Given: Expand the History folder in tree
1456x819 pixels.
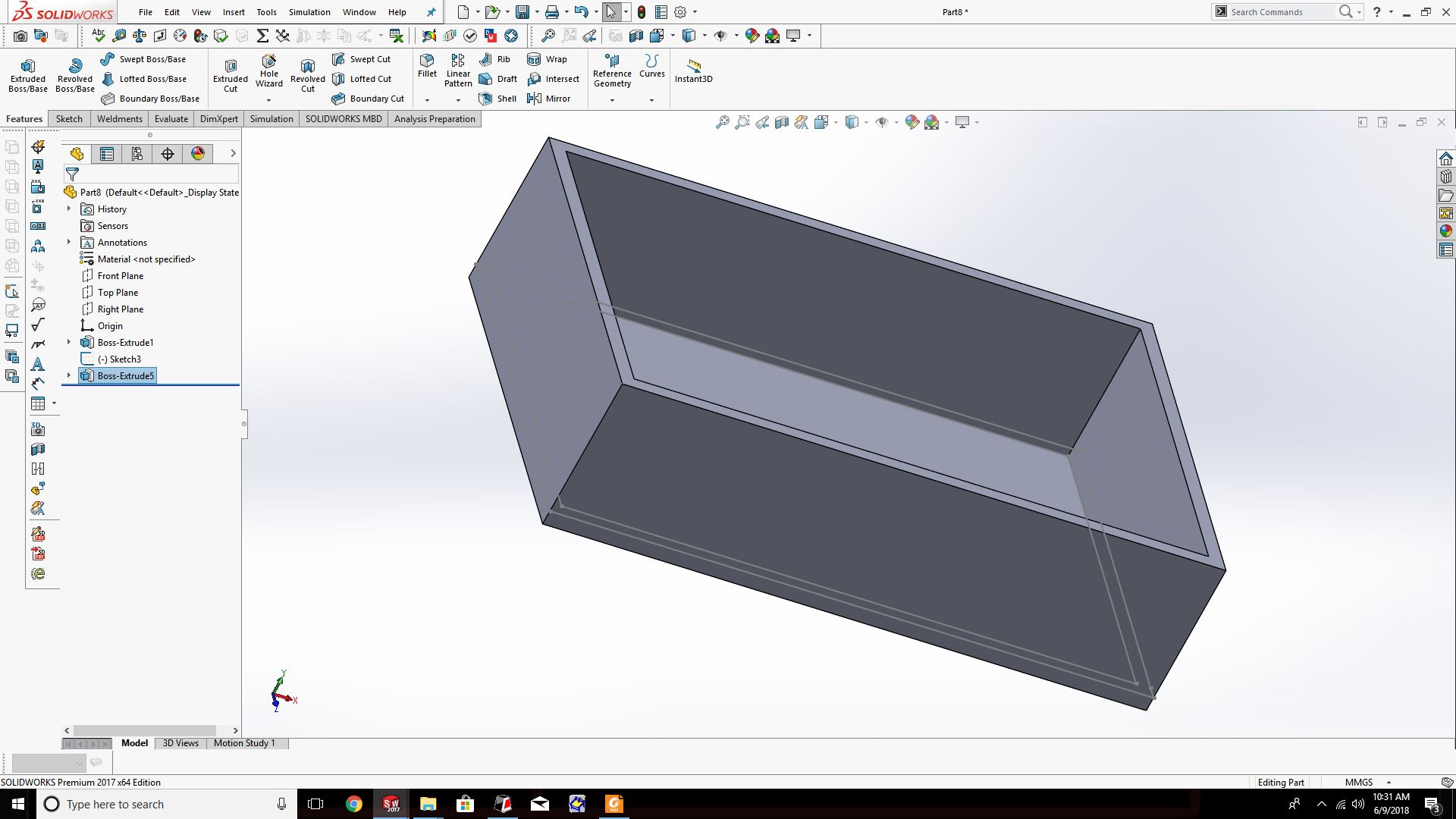Looking at the screenshot, I should [69, 209].
